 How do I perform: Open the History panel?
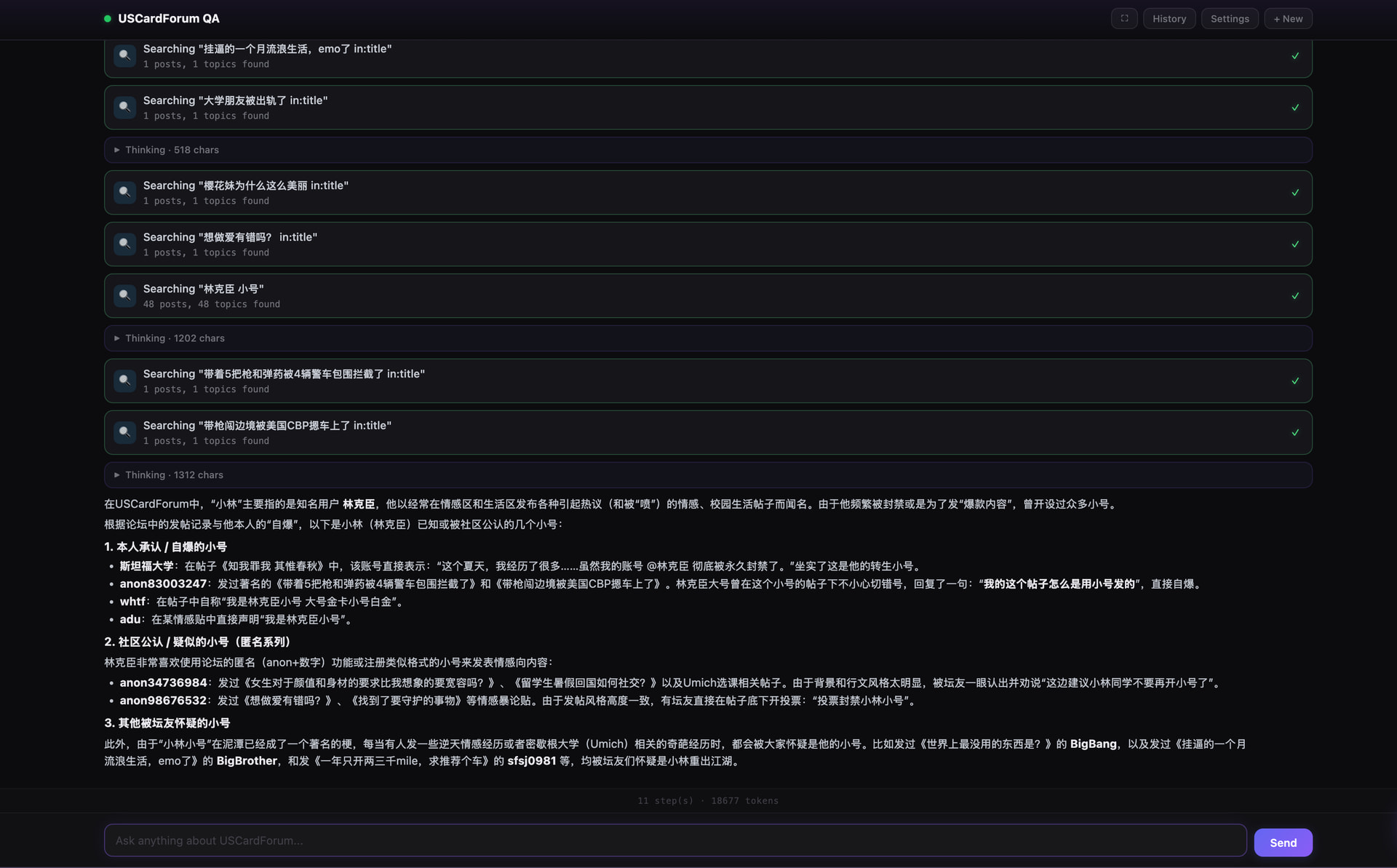(x=1169, y=19)
